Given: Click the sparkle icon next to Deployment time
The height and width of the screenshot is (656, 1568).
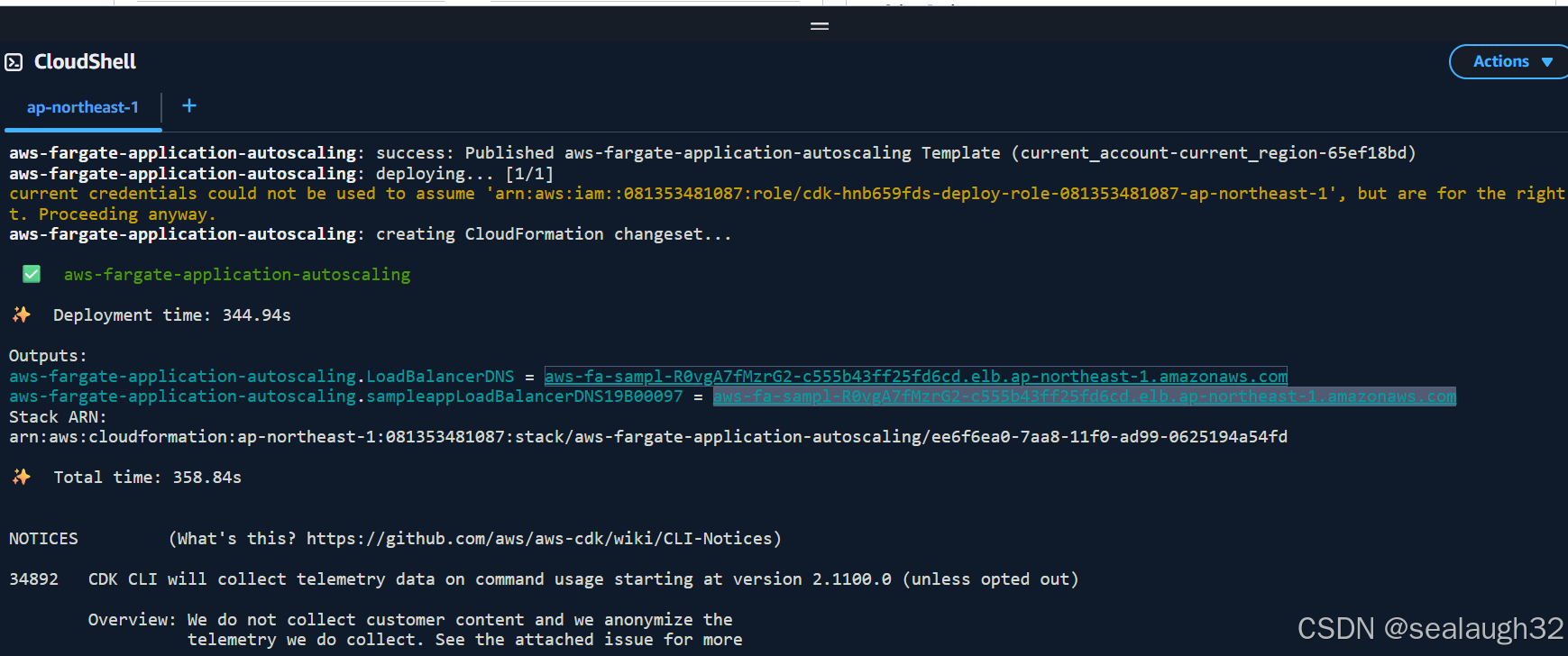Looking at the screenshot, I should (x=22, y=314).
